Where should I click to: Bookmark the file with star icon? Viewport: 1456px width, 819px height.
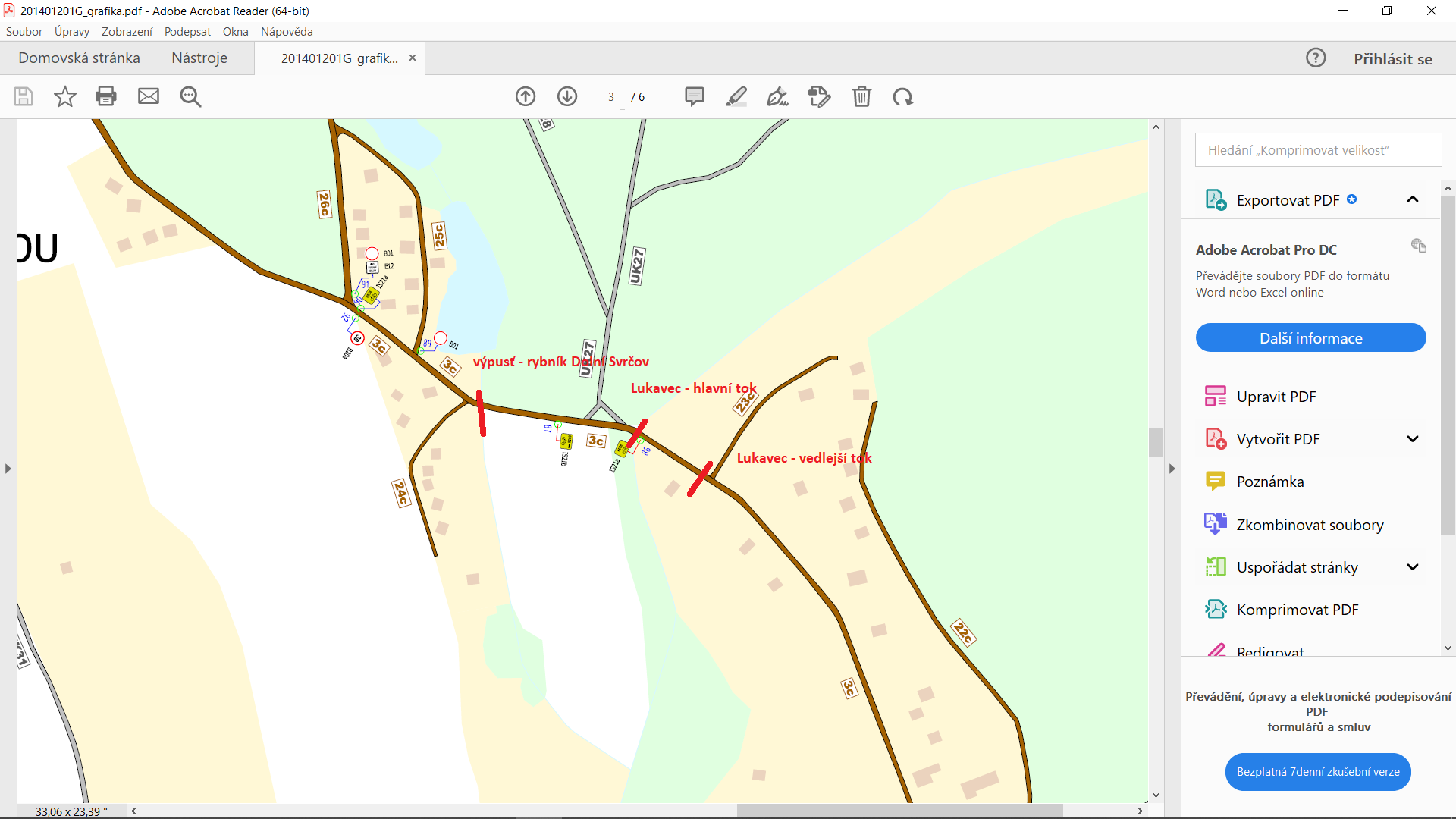[65, 96]
